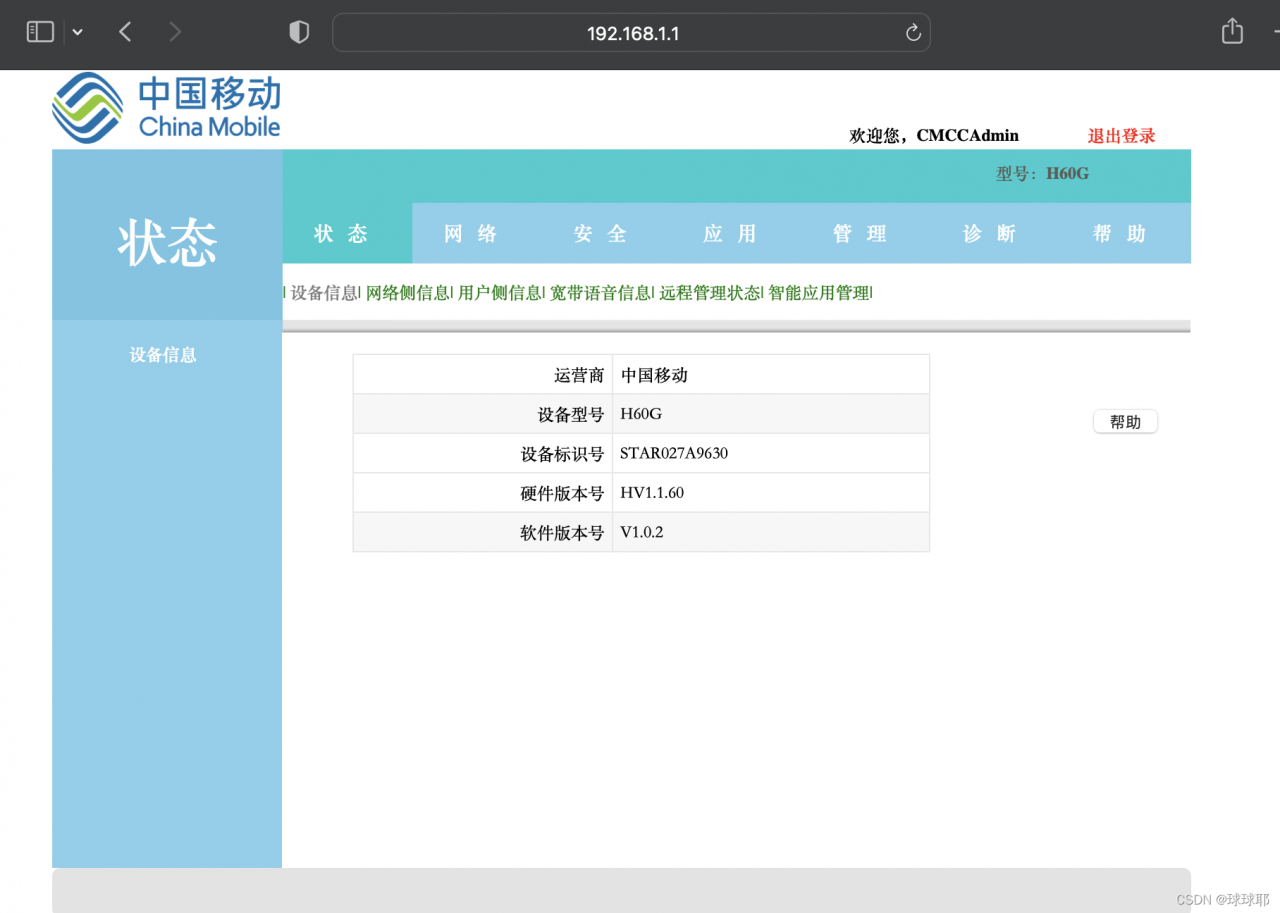The height and width of the screenshot is (913, 1280).
Task: Open the 用户侧信息 sub-menu link
Action: 500,293
